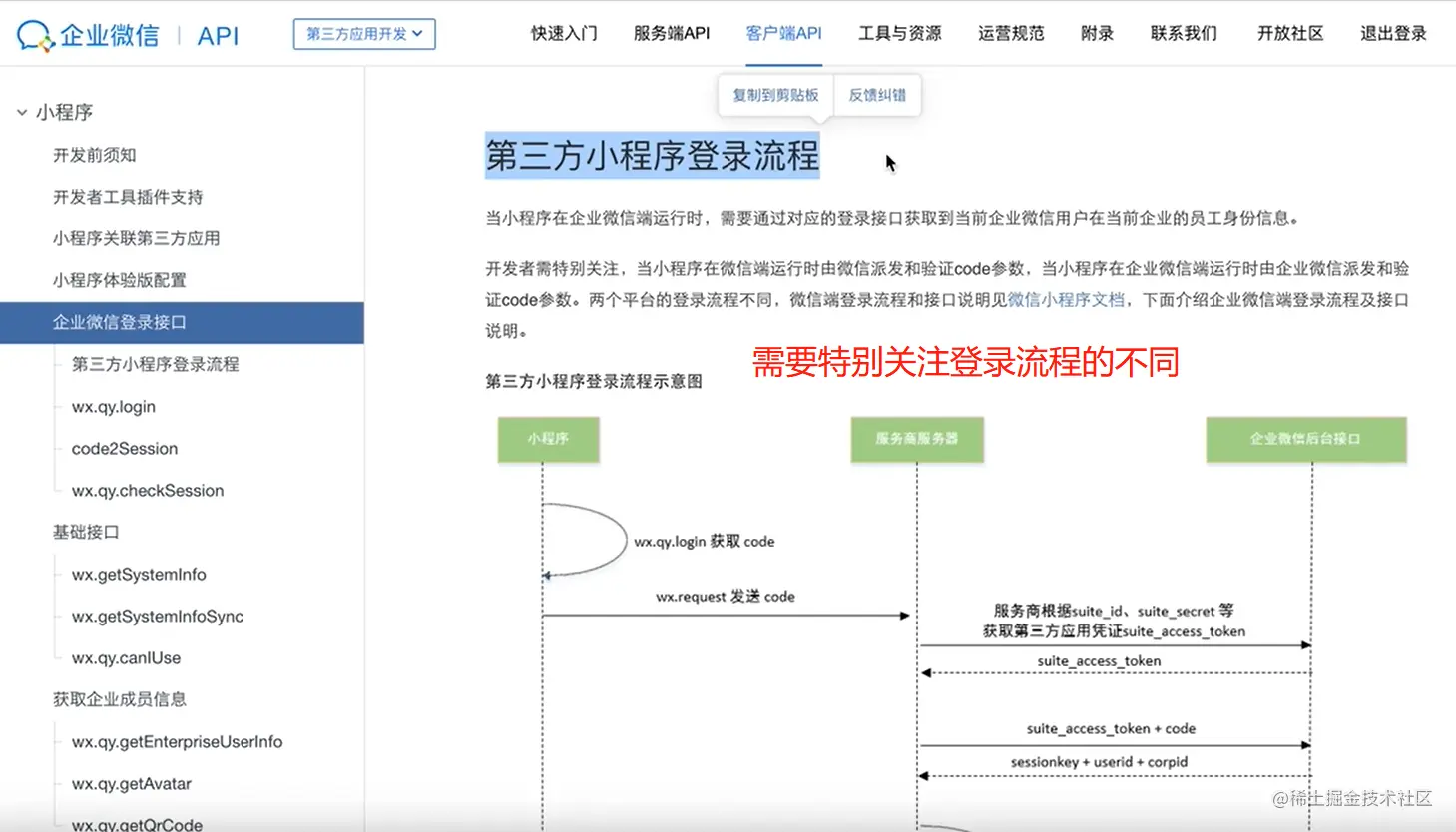Click the 'sessionkey + userid + corpid' label
This screenshot has width=1456, height=832.
tap(1099, 762)
